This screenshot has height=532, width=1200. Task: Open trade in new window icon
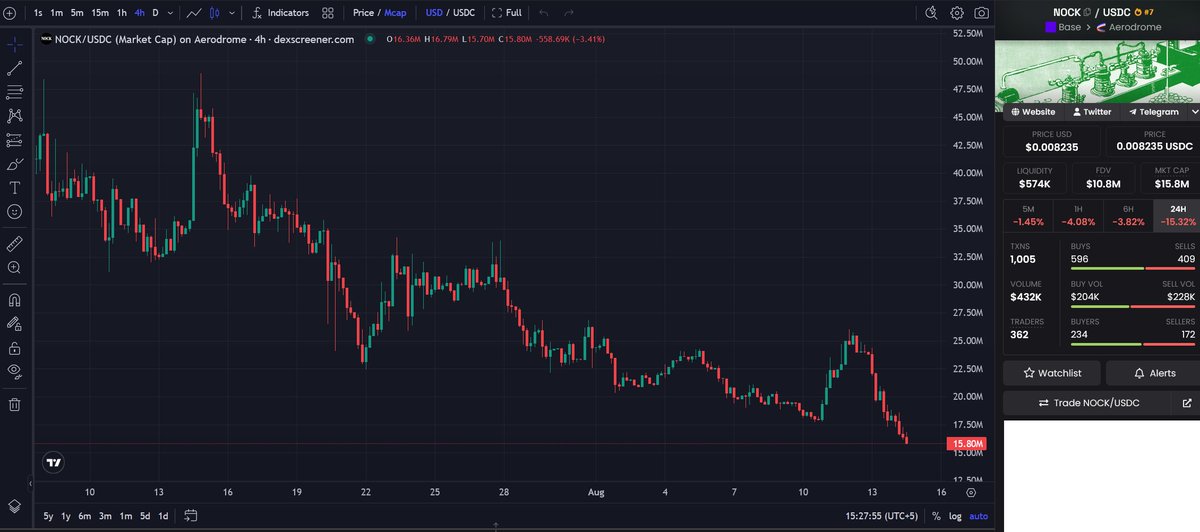click(x=1187, y=403)
